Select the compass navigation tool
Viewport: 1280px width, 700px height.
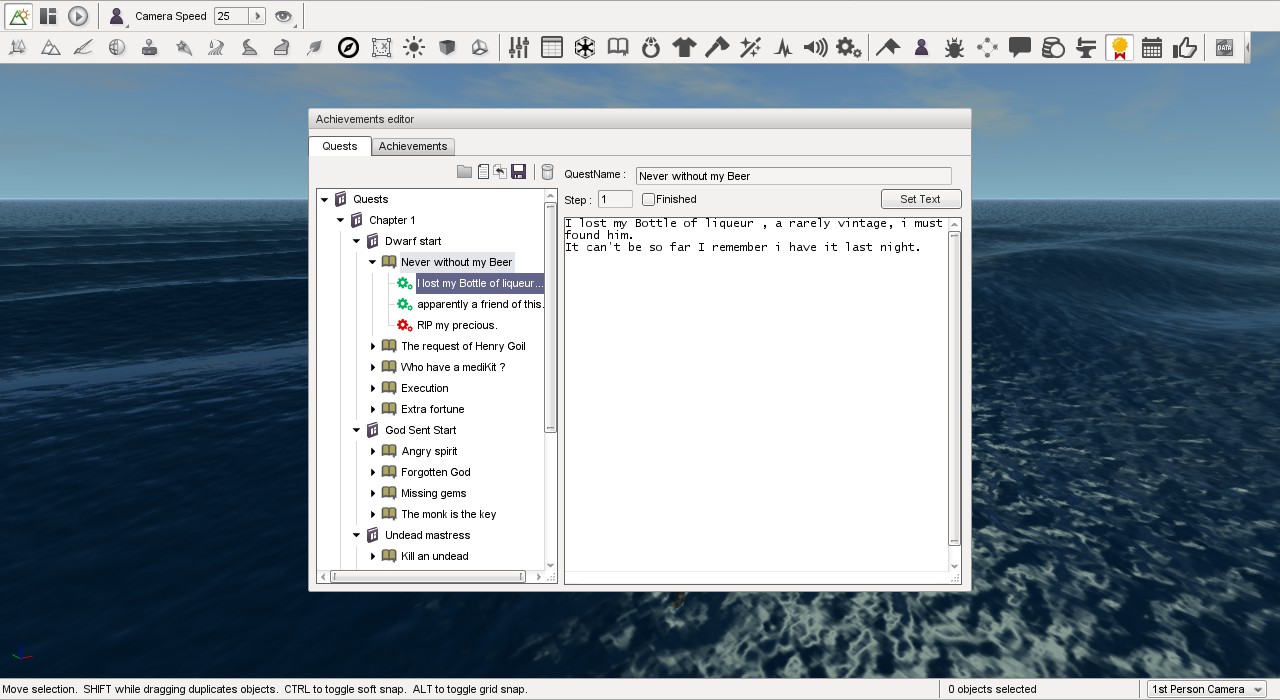tap(348, 47)
